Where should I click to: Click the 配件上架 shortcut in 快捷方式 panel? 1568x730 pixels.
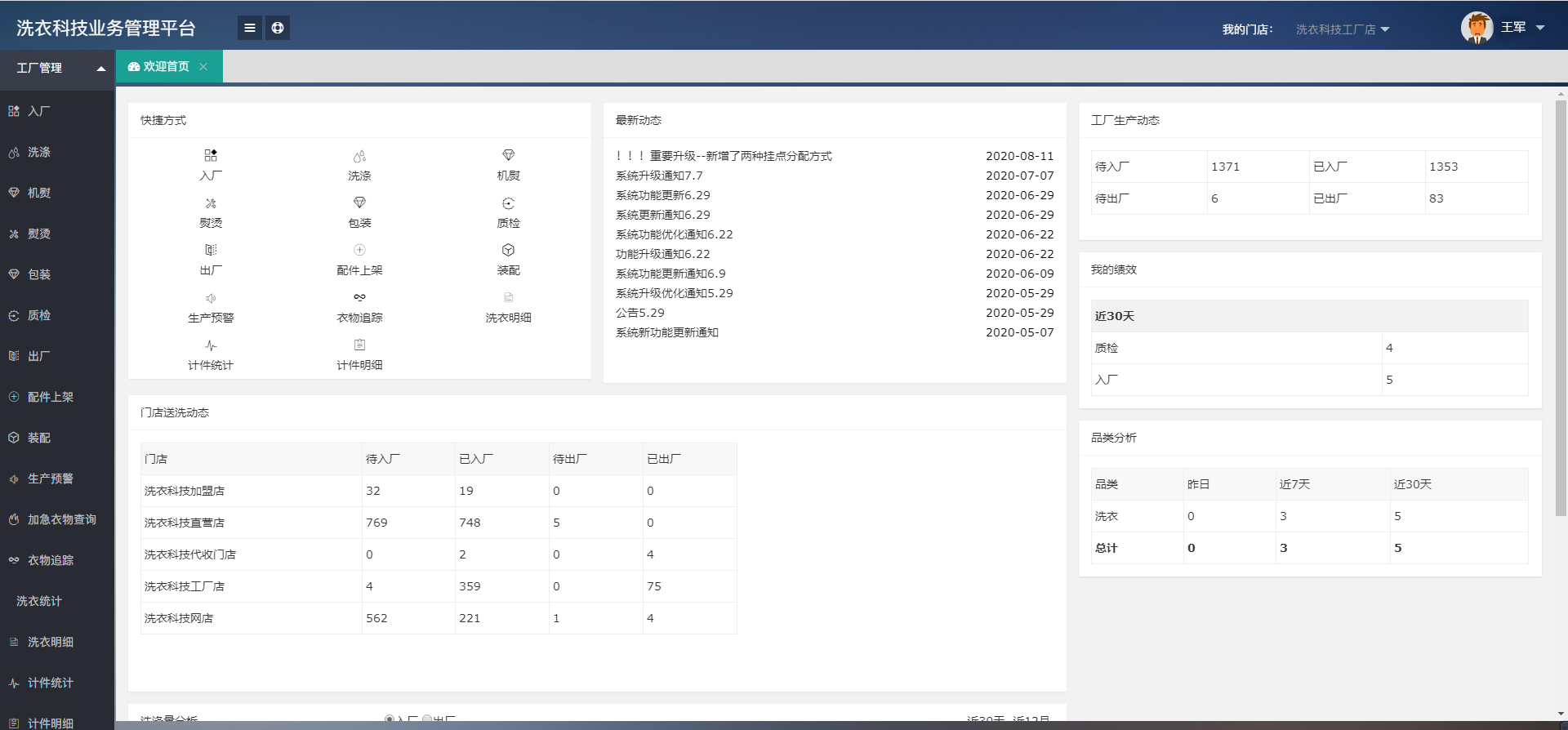click(359, 260)
